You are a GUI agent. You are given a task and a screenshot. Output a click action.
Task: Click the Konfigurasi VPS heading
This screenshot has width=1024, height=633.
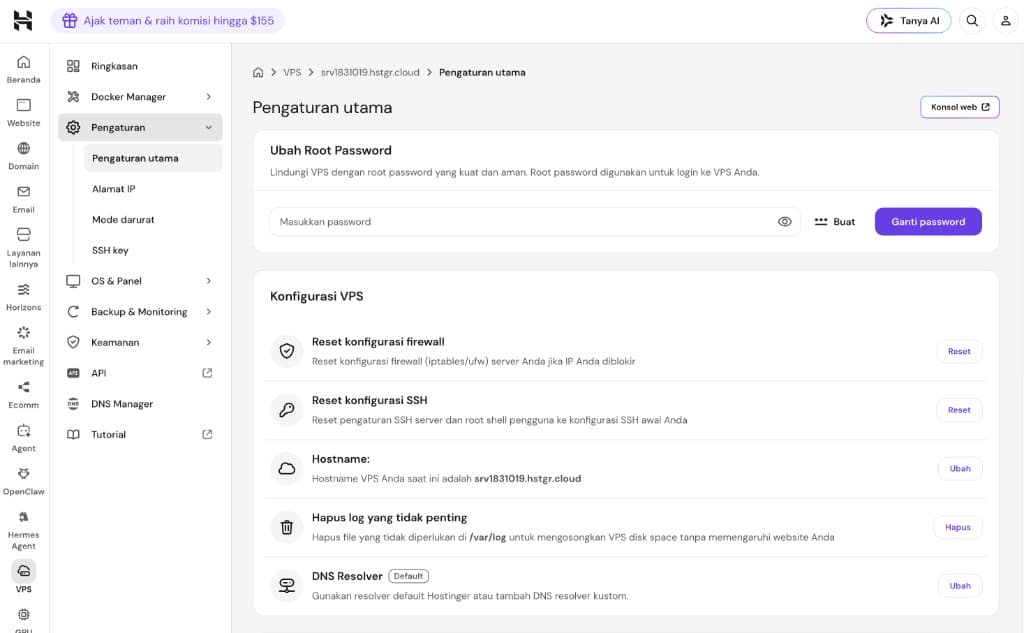317,296
